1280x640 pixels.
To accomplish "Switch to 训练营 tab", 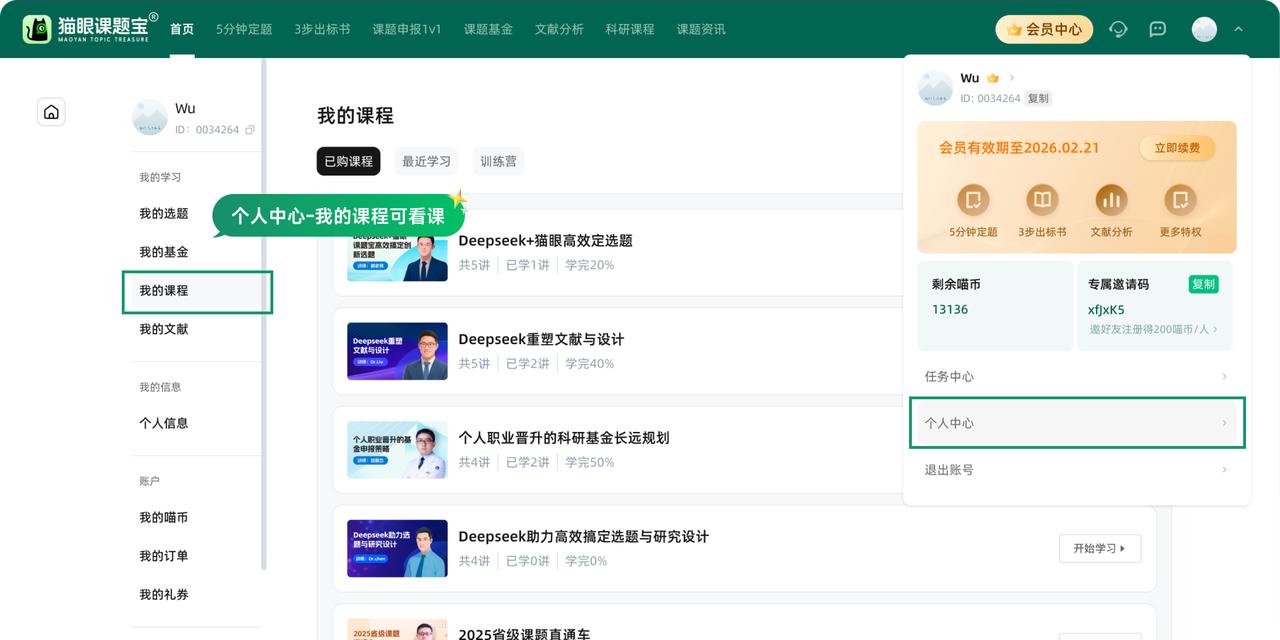I will 498,161.
